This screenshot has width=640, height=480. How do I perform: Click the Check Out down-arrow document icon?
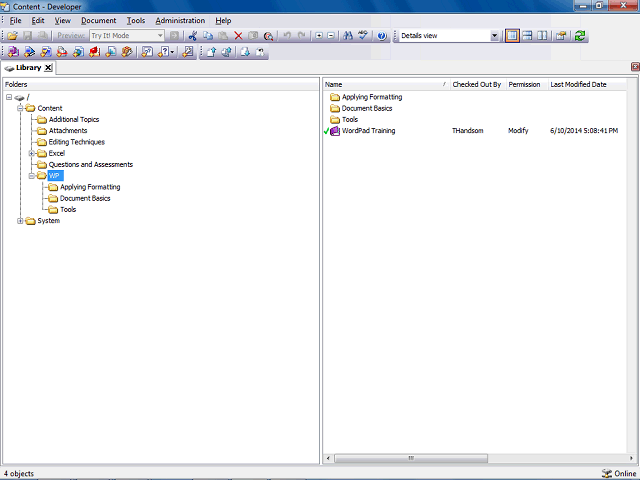click(245, 52)
